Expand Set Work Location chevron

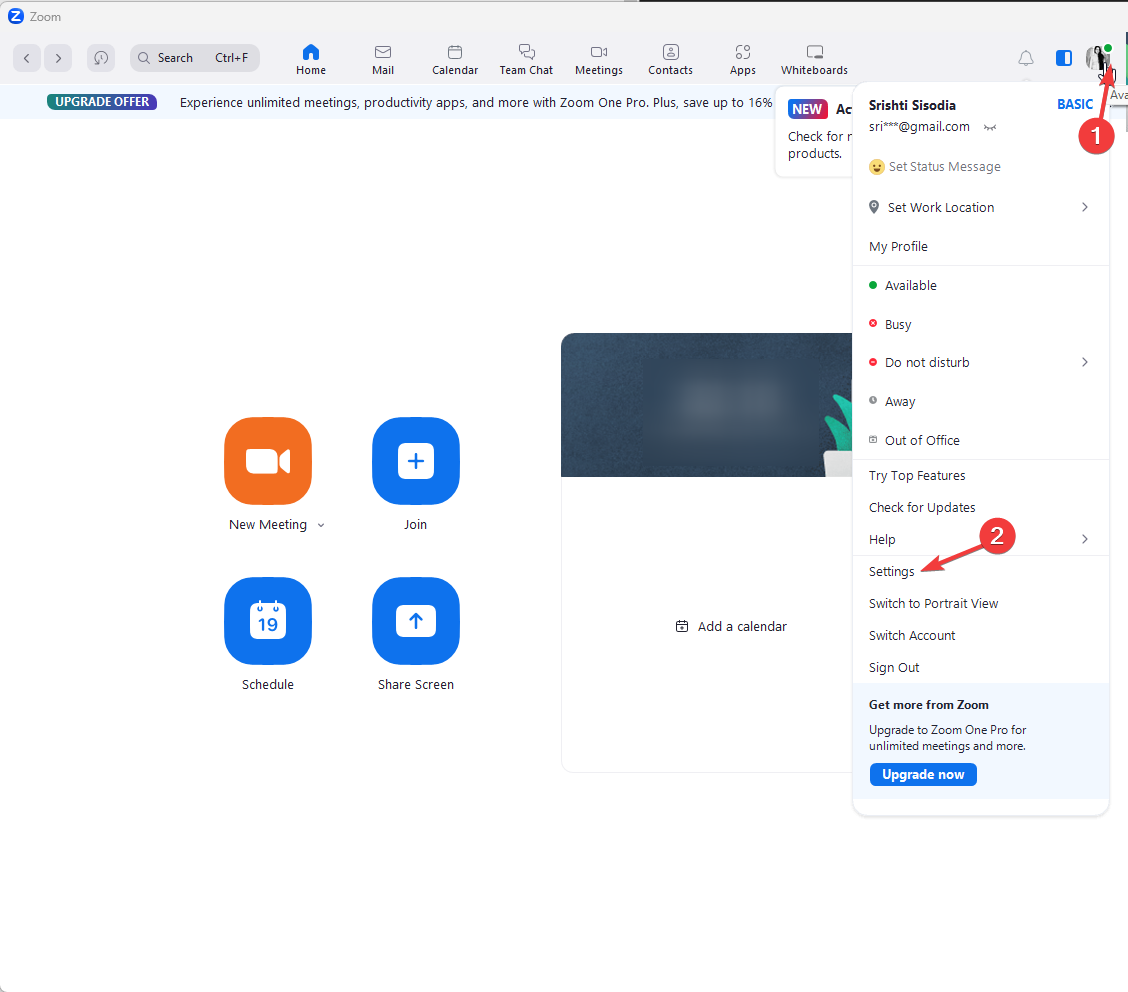point(1085,207)
